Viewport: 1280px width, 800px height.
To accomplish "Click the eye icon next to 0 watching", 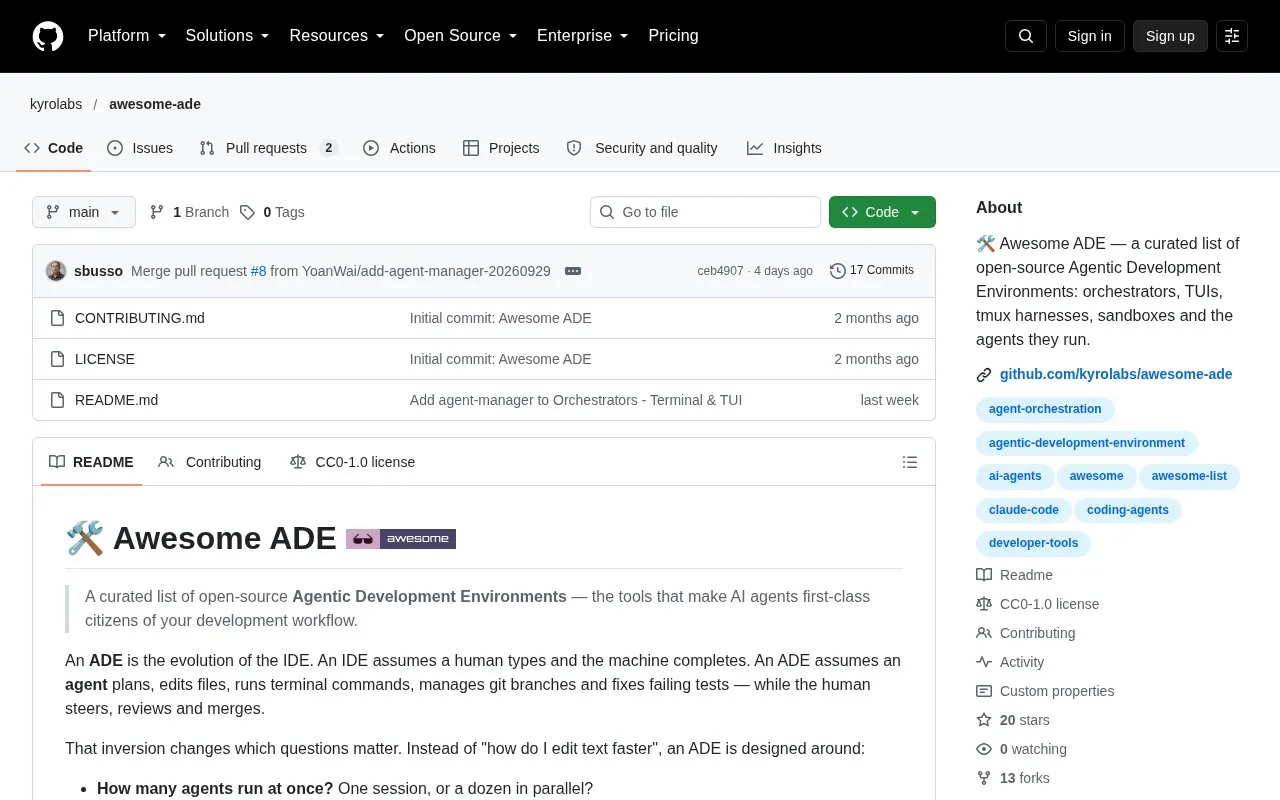I will click(984, 749).
